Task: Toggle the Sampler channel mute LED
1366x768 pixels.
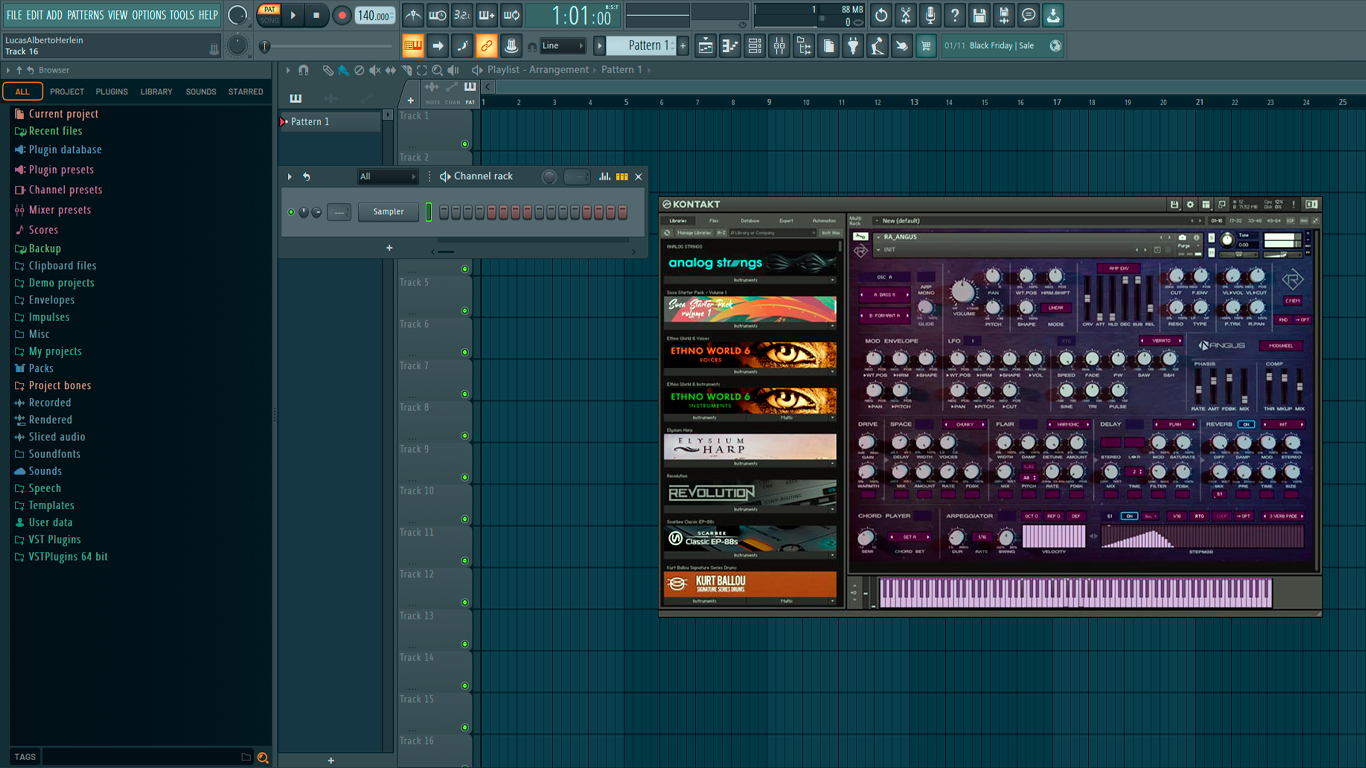Action: pyautogui.click(x=291, y=212)
